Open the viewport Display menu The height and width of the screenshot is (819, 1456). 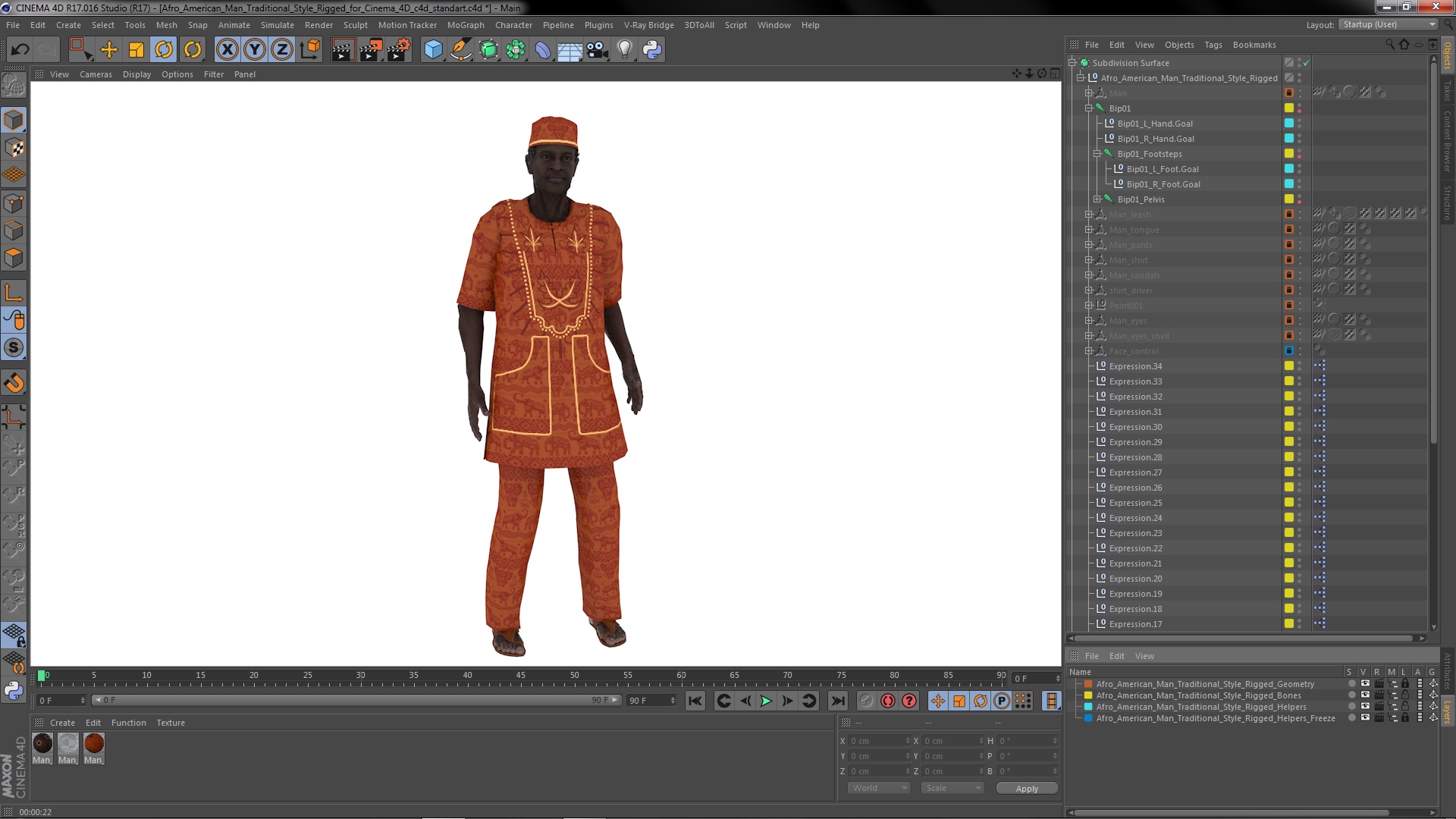click(x=136, y=74)
